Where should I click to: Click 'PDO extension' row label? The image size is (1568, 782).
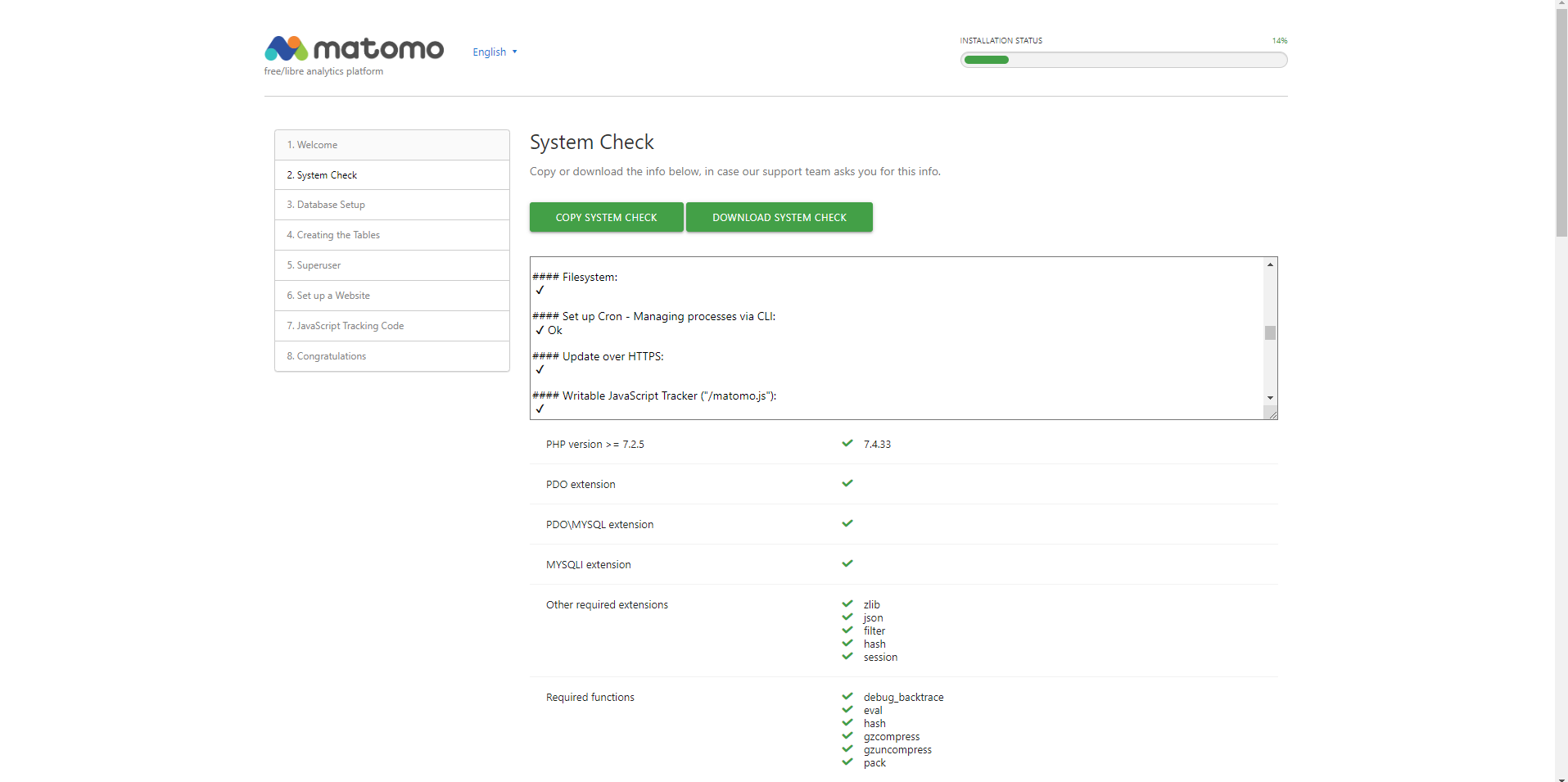pos(581,485)
